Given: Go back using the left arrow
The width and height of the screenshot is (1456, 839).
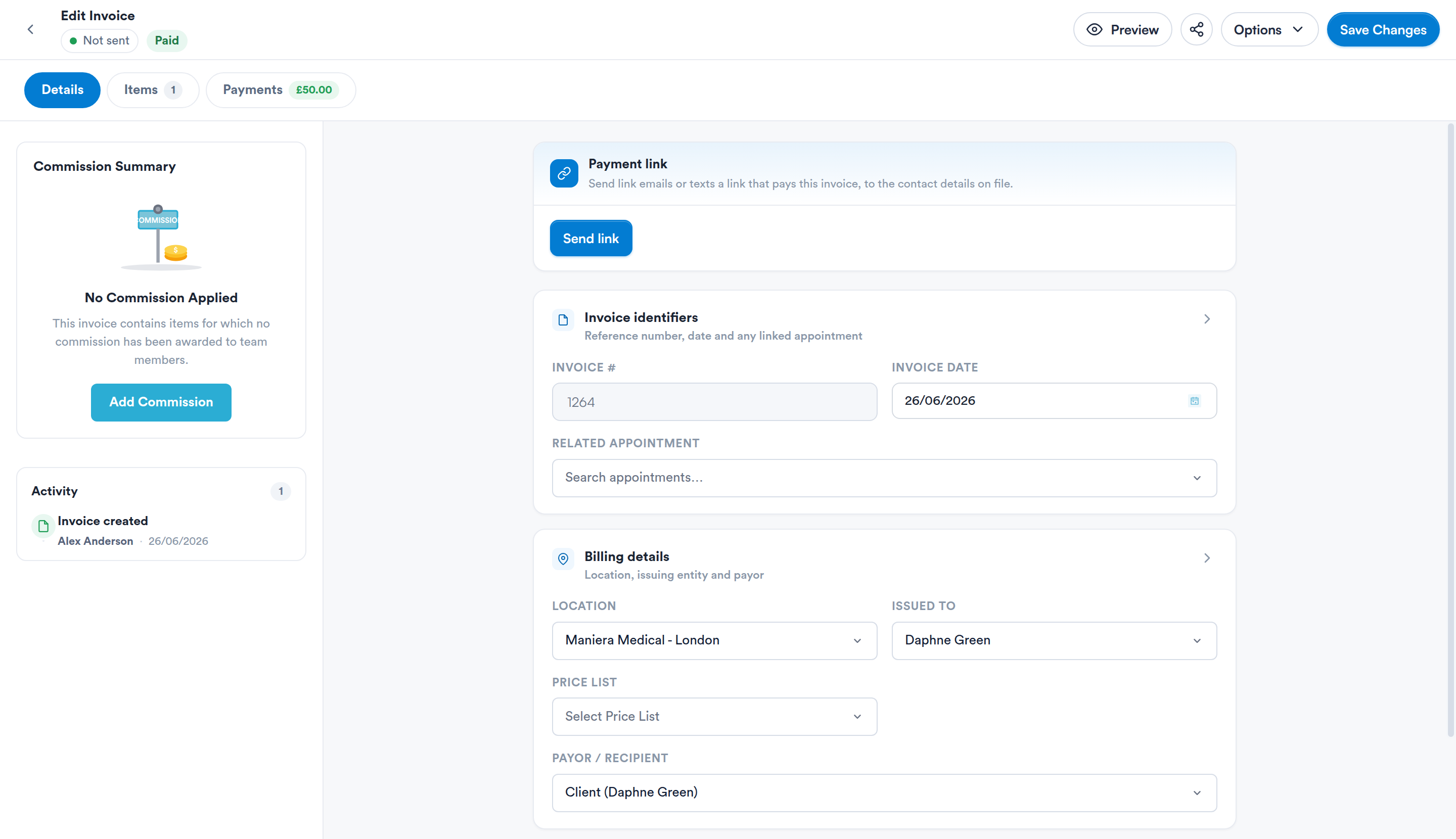Looking at the screenshot, I should [x=30, y=29].
